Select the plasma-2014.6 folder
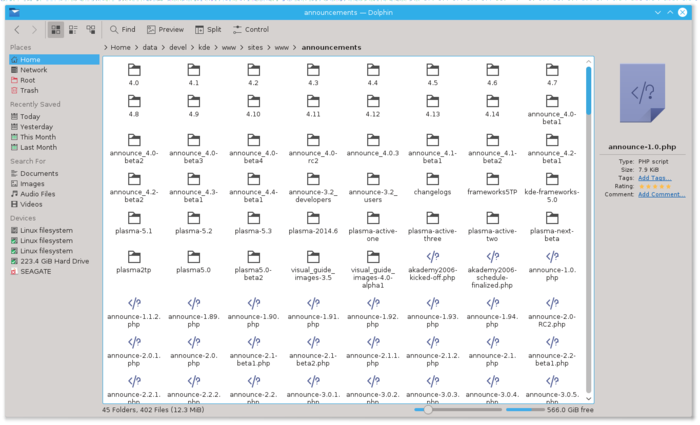The width and height of the screenshot is (700, 425). pyautogui.click(x=313, y=223)
